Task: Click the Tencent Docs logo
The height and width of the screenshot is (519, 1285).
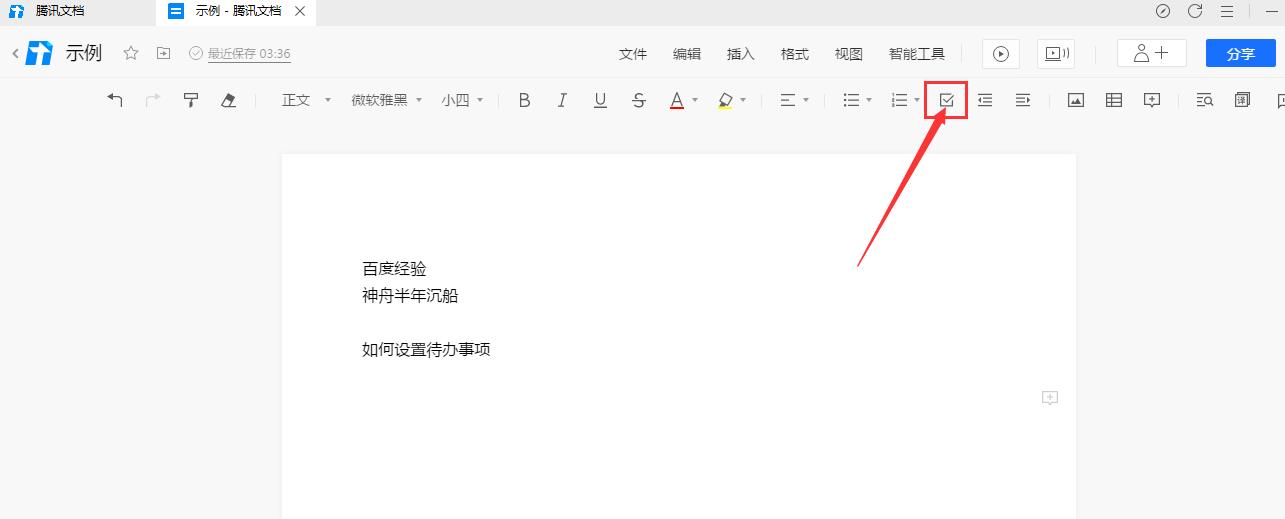Action: tap(40, 54)
